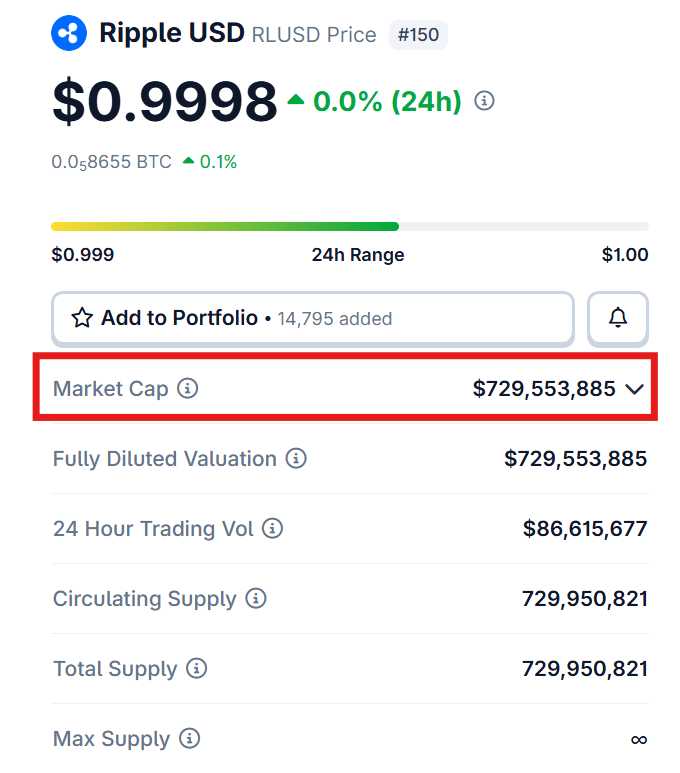
Task: Click the Circulating Supply info icon
Action: pos(256,598)
